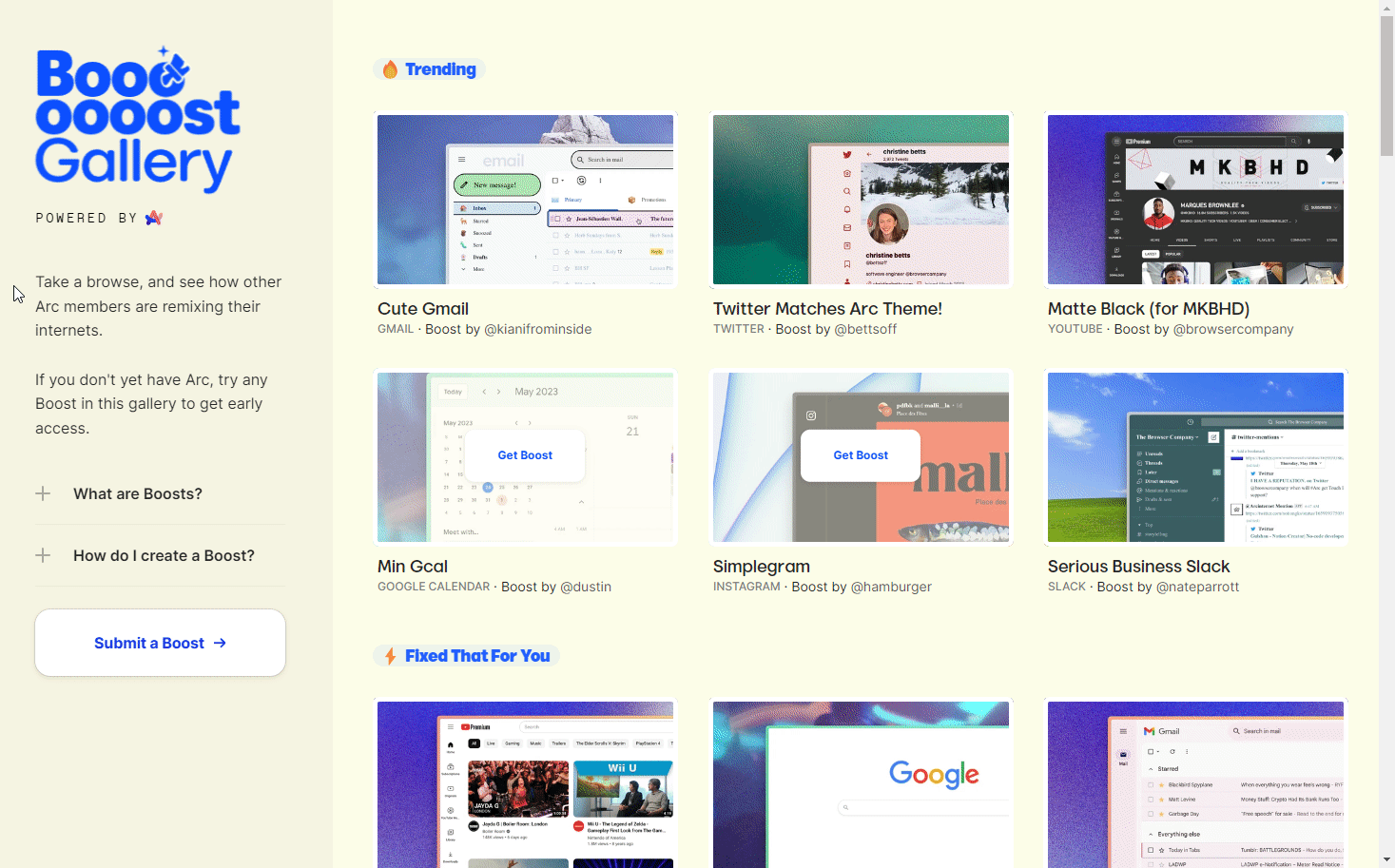
Task: Click the Trending flame icon
Action: coord(390,69)
